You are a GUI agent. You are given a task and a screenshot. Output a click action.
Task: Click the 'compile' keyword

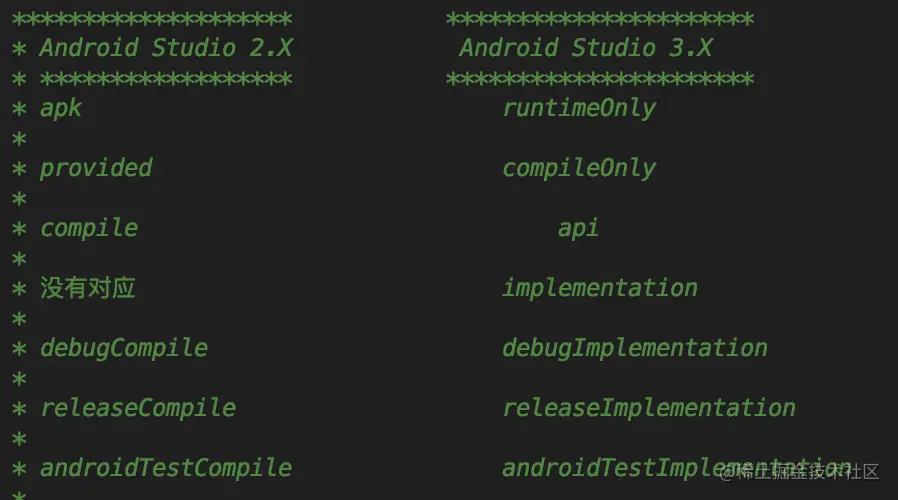tap(88, 228)
